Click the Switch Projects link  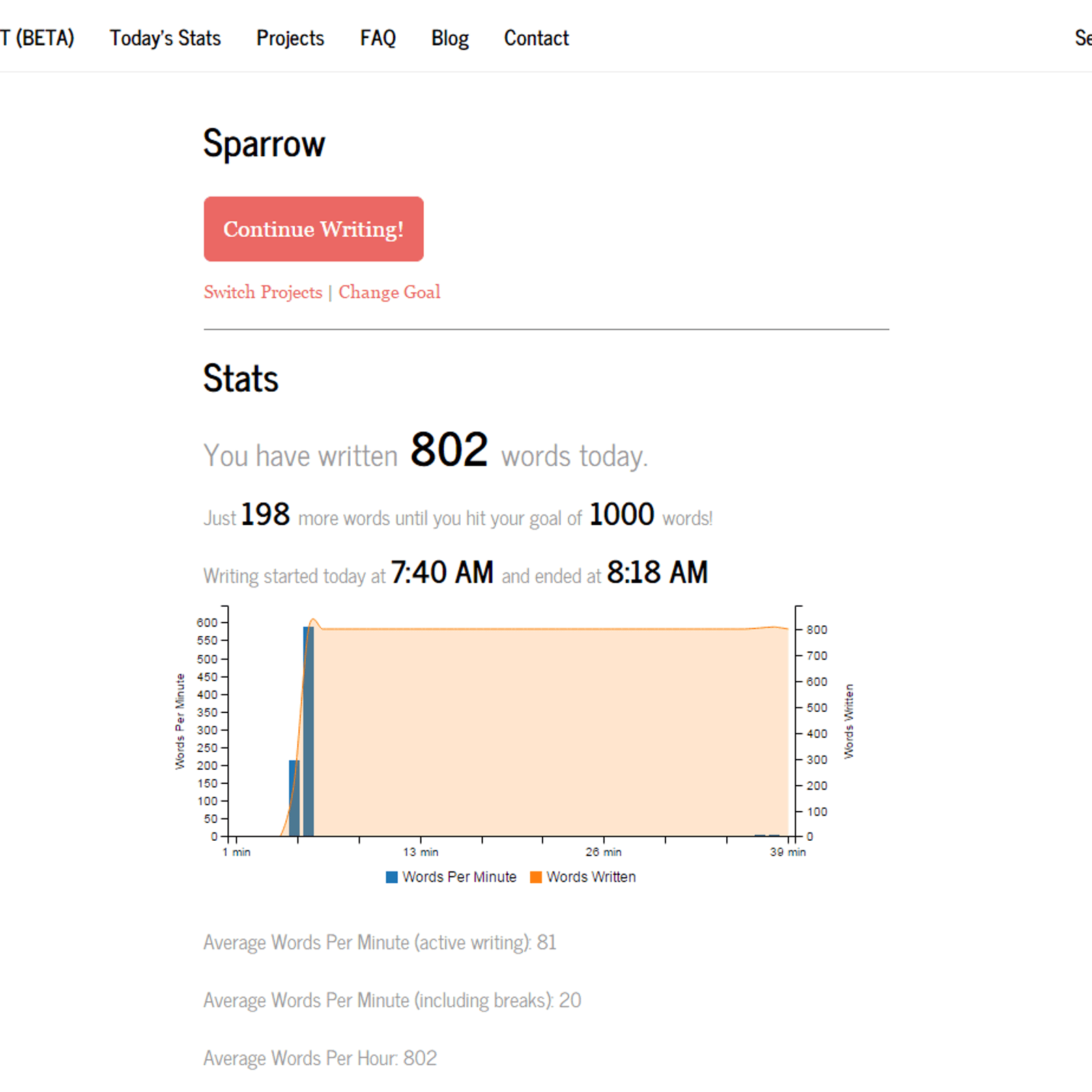tap(263, 292)
